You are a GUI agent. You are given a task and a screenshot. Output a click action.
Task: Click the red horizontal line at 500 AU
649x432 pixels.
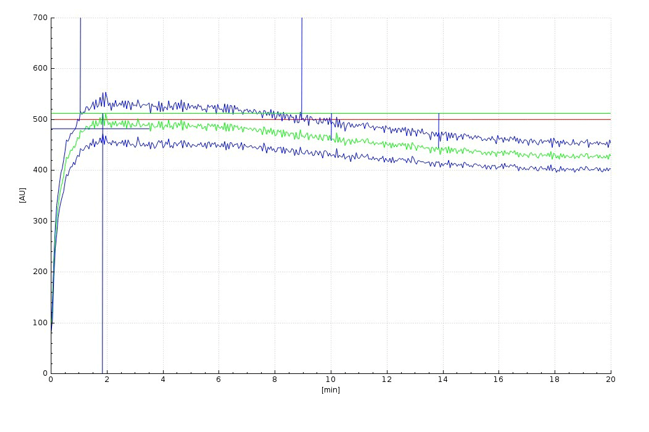pos(331,120)
